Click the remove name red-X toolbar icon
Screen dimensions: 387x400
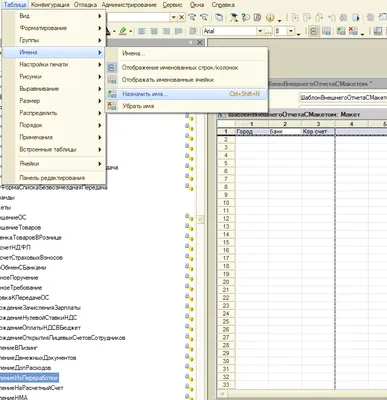coord(353,31)
